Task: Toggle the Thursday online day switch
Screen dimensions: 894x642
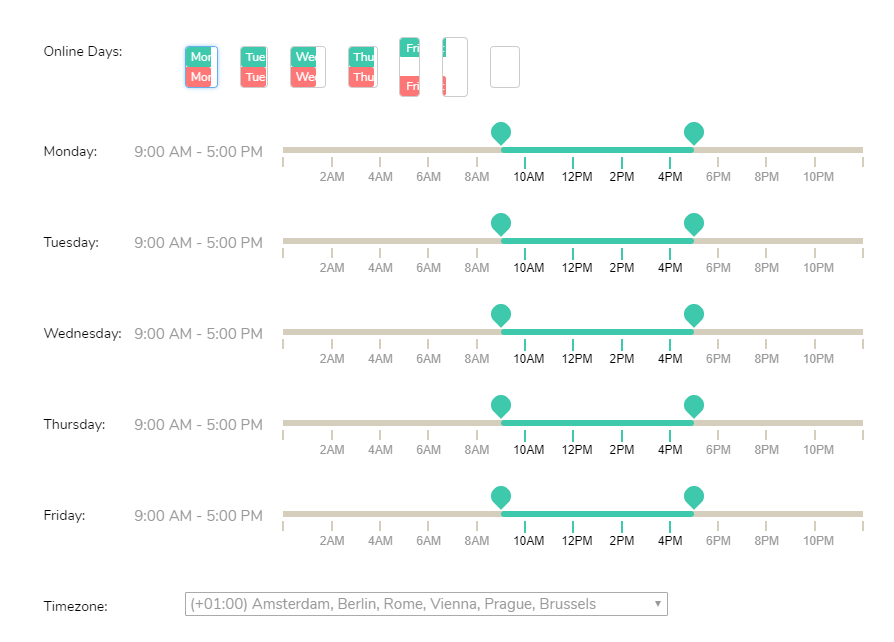Action: [363, 67]
